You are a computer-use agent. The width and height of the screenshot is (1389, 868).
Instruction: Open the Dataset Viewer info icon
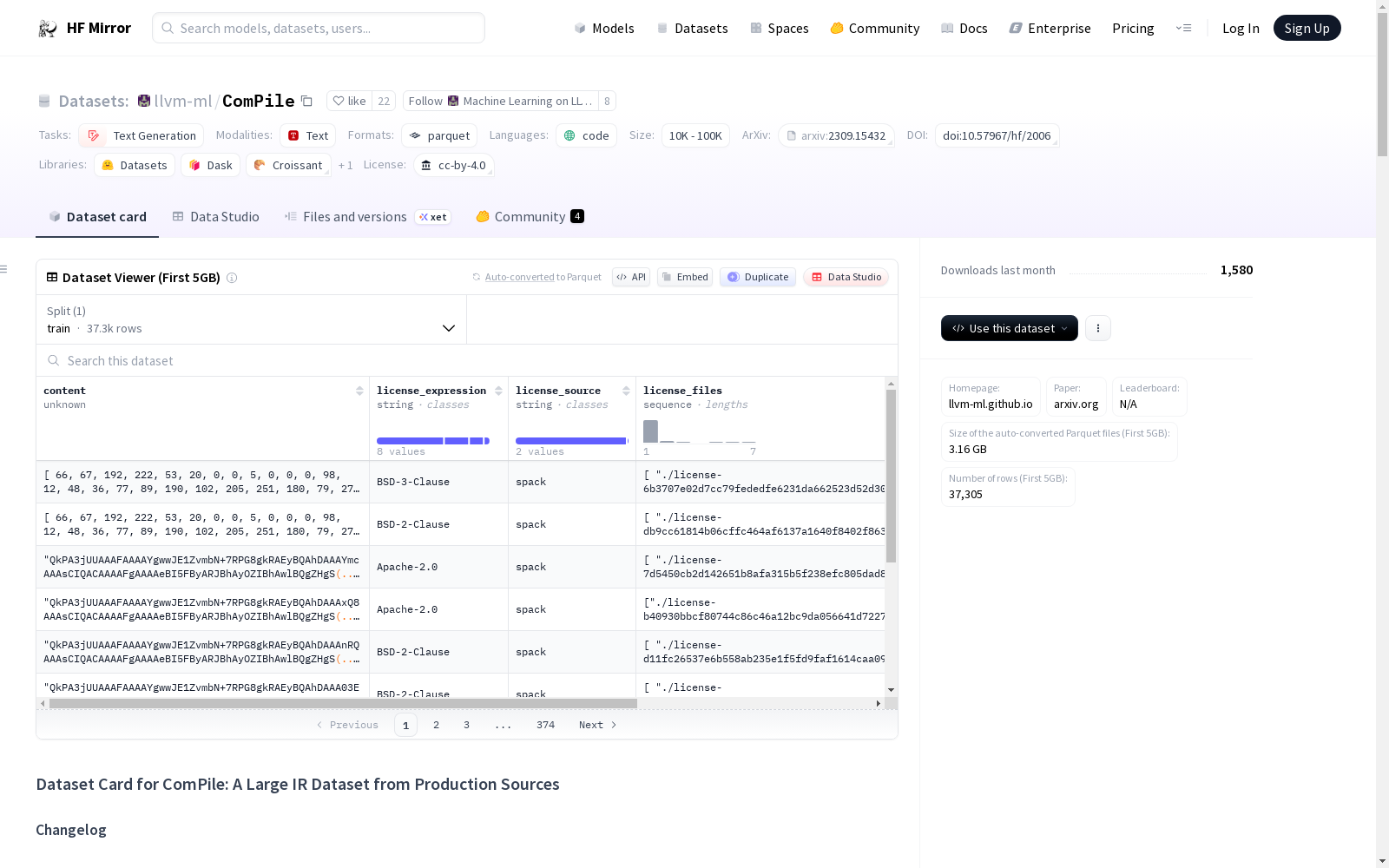tap(232, 278)
